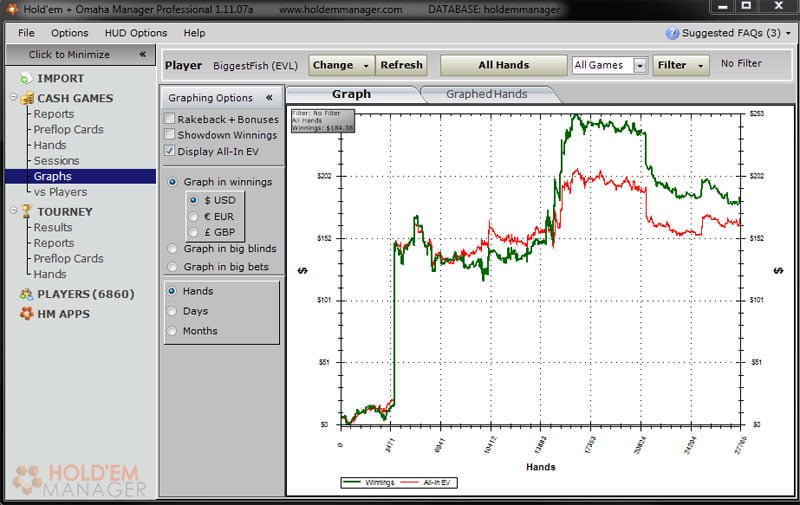Collapse the CASH GAMES tree node
The height and width of the screenshot is (505, 800).
[14, 97]
